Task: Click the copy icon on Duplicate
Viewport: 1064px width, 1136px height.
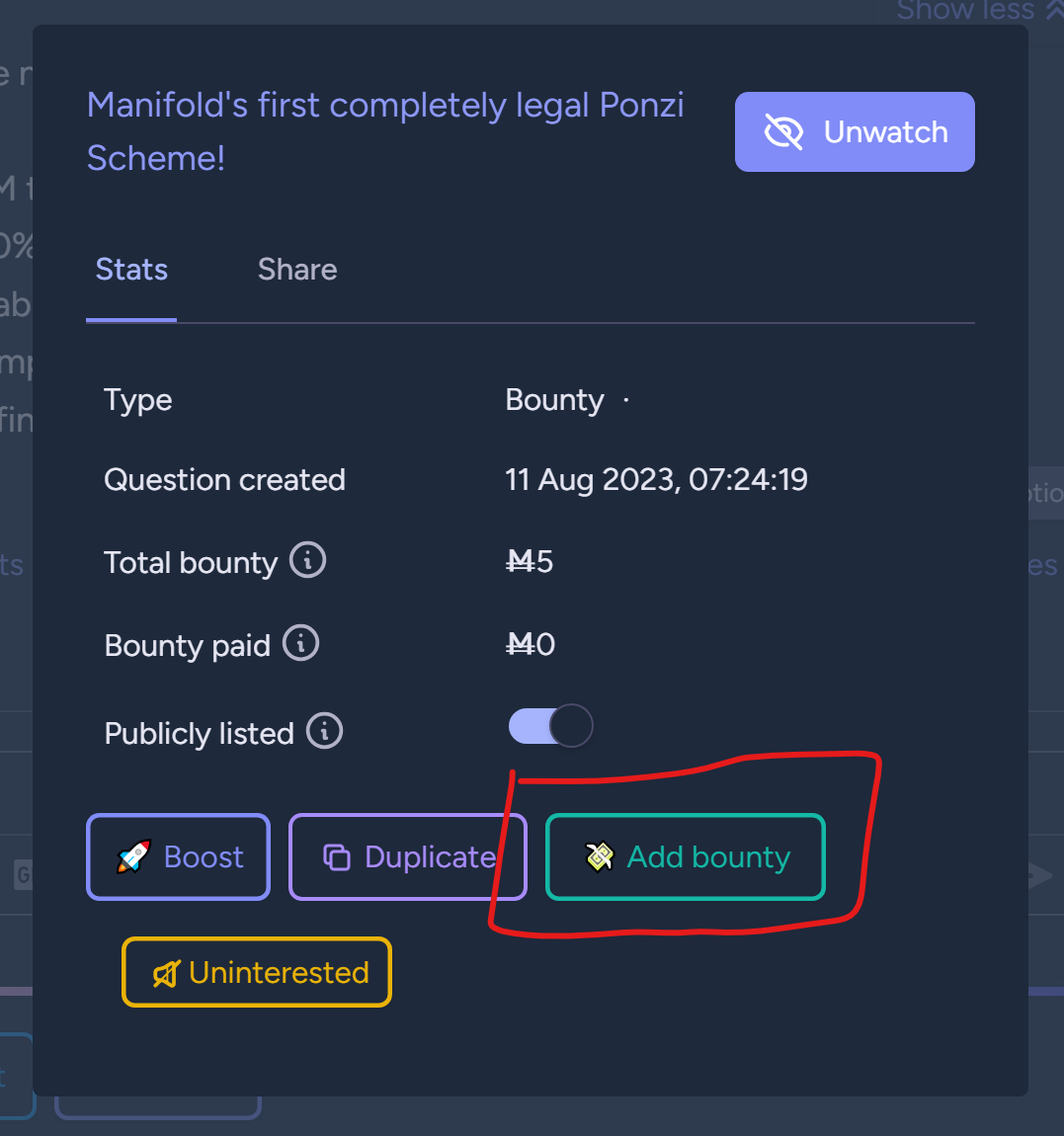Action: (x=336, y=857)
